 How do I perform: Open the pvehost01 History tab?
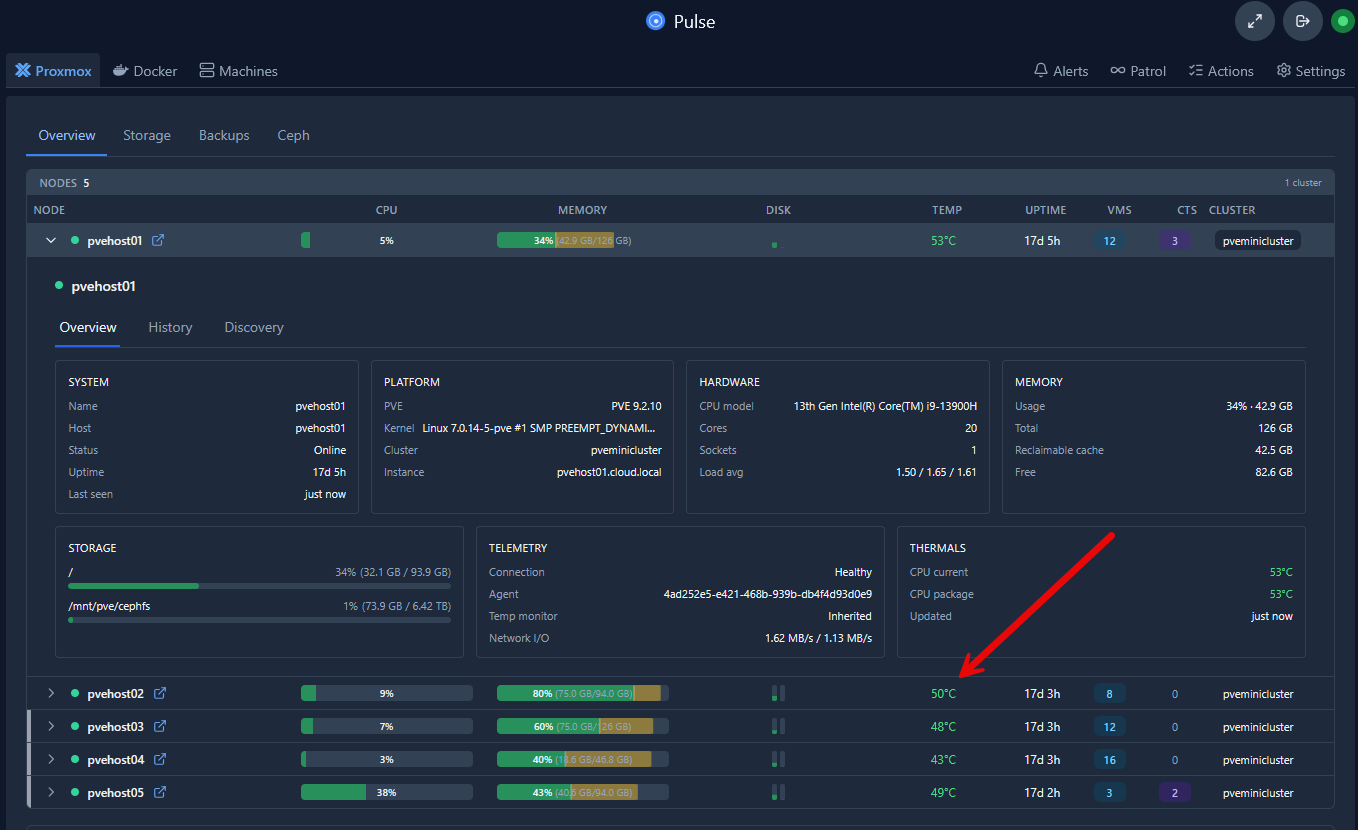point(170,327)
